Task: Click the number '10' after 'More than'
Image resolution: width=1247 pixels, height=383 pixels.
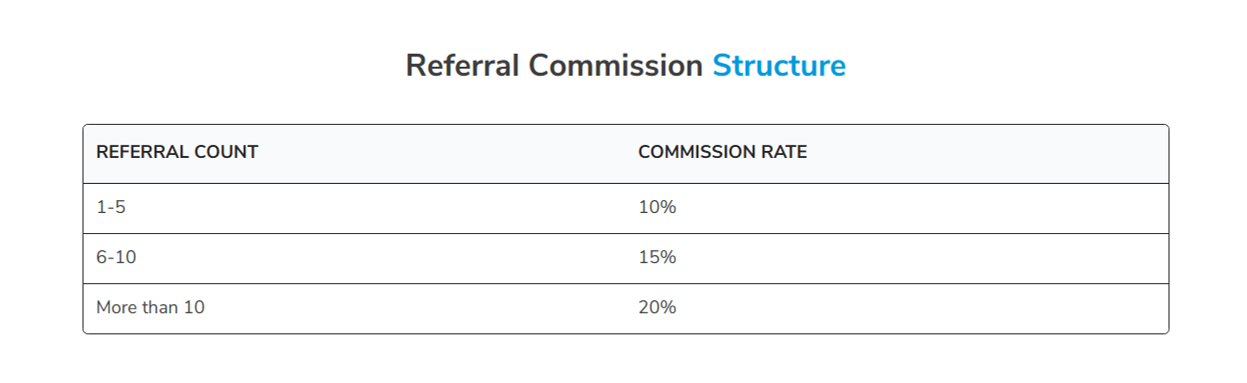Action: (x=194, y=308)
